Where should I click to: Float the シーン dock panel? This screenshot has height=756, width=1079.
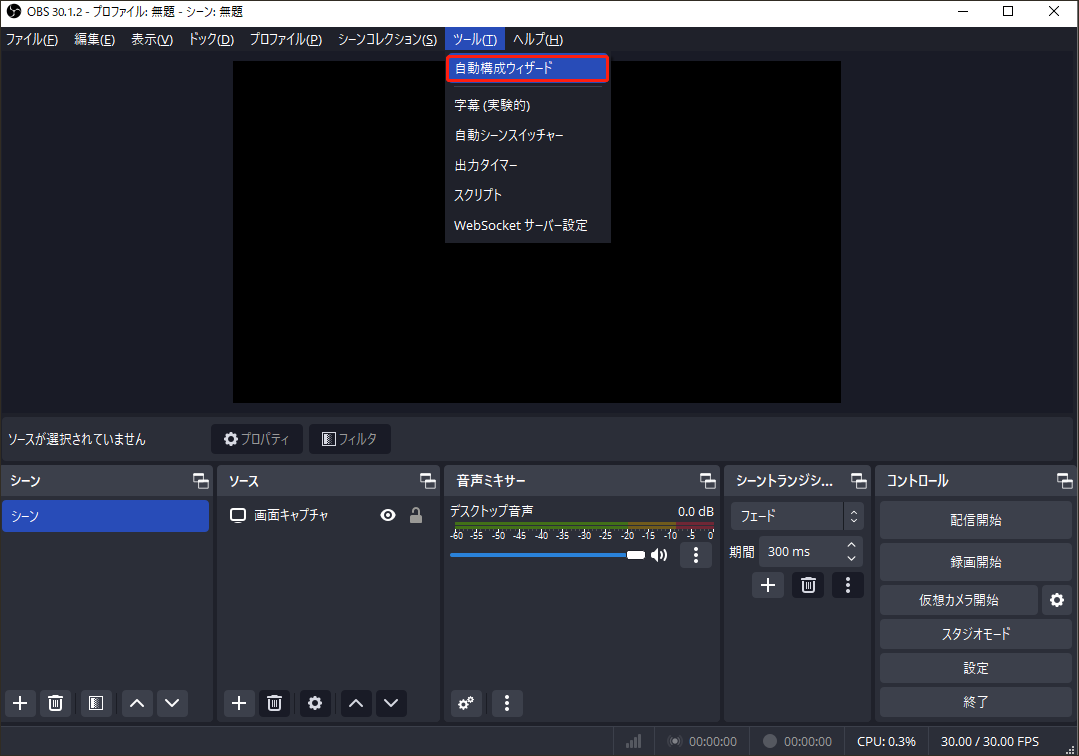(200, 481)
